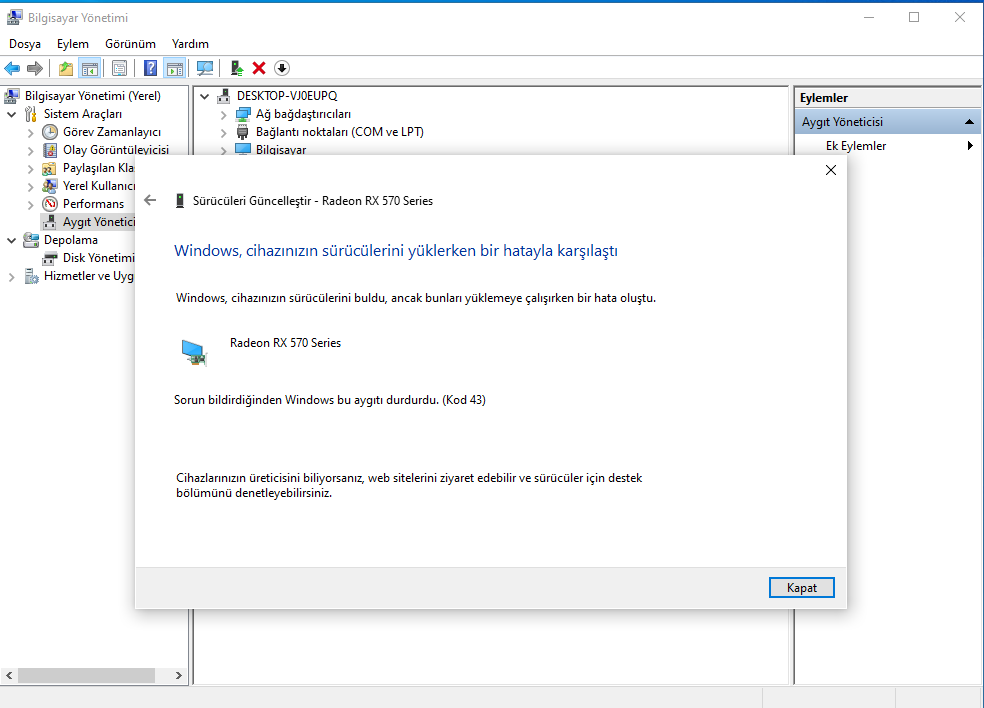Click the Sistem Araçları icon
This screenshot has height=708, width=984.
point(31,114)
